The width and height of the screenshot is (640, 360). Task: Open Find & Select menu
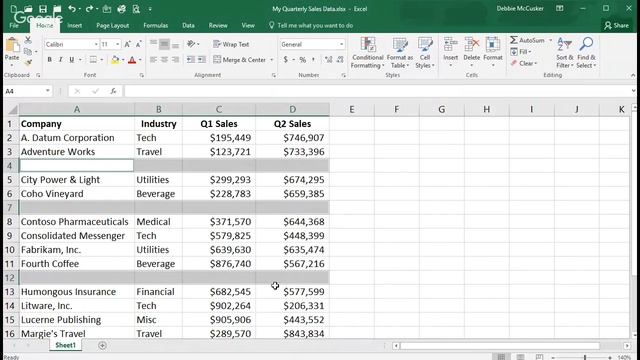pyautogui.click(x=586, y=53)
